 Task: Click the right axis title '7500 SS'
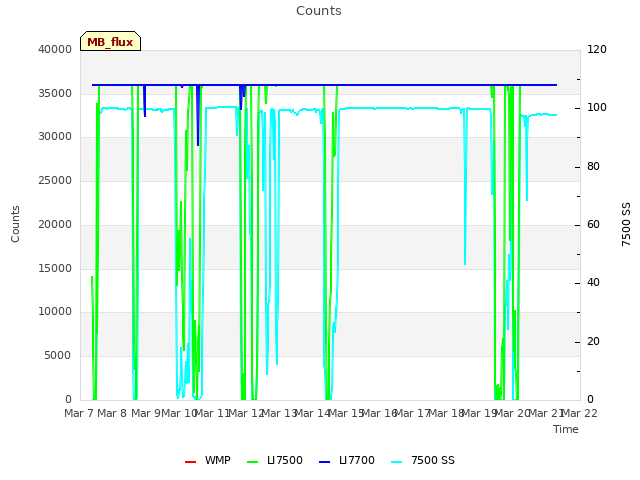(x=626, y=224)
